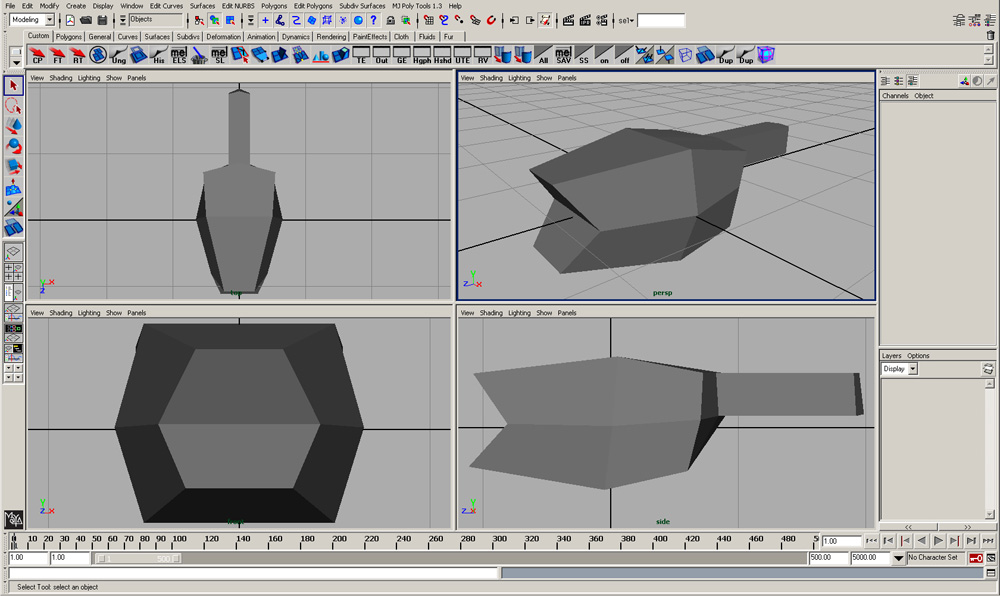This screenshot has width=1000, height=596.
Task: Toggle construction history on/off
Action: 545,20
